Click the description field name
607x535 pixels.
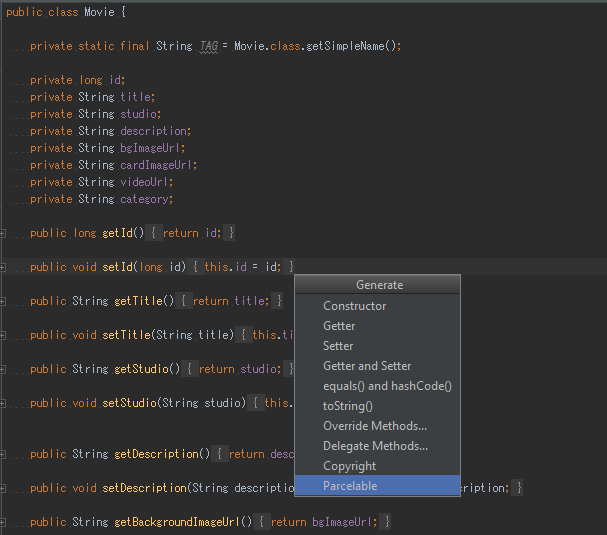[x=153, y=131]
